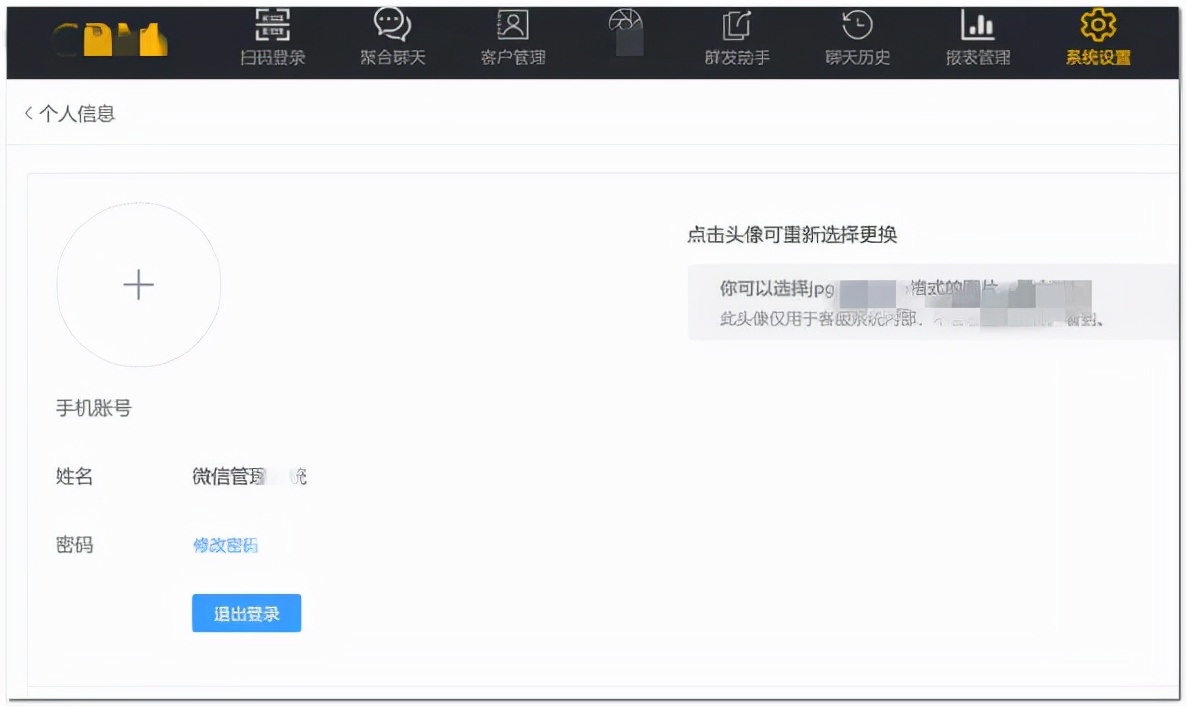
Task: Click the plus icon inside the avatar circle
Action: (138, 285)
